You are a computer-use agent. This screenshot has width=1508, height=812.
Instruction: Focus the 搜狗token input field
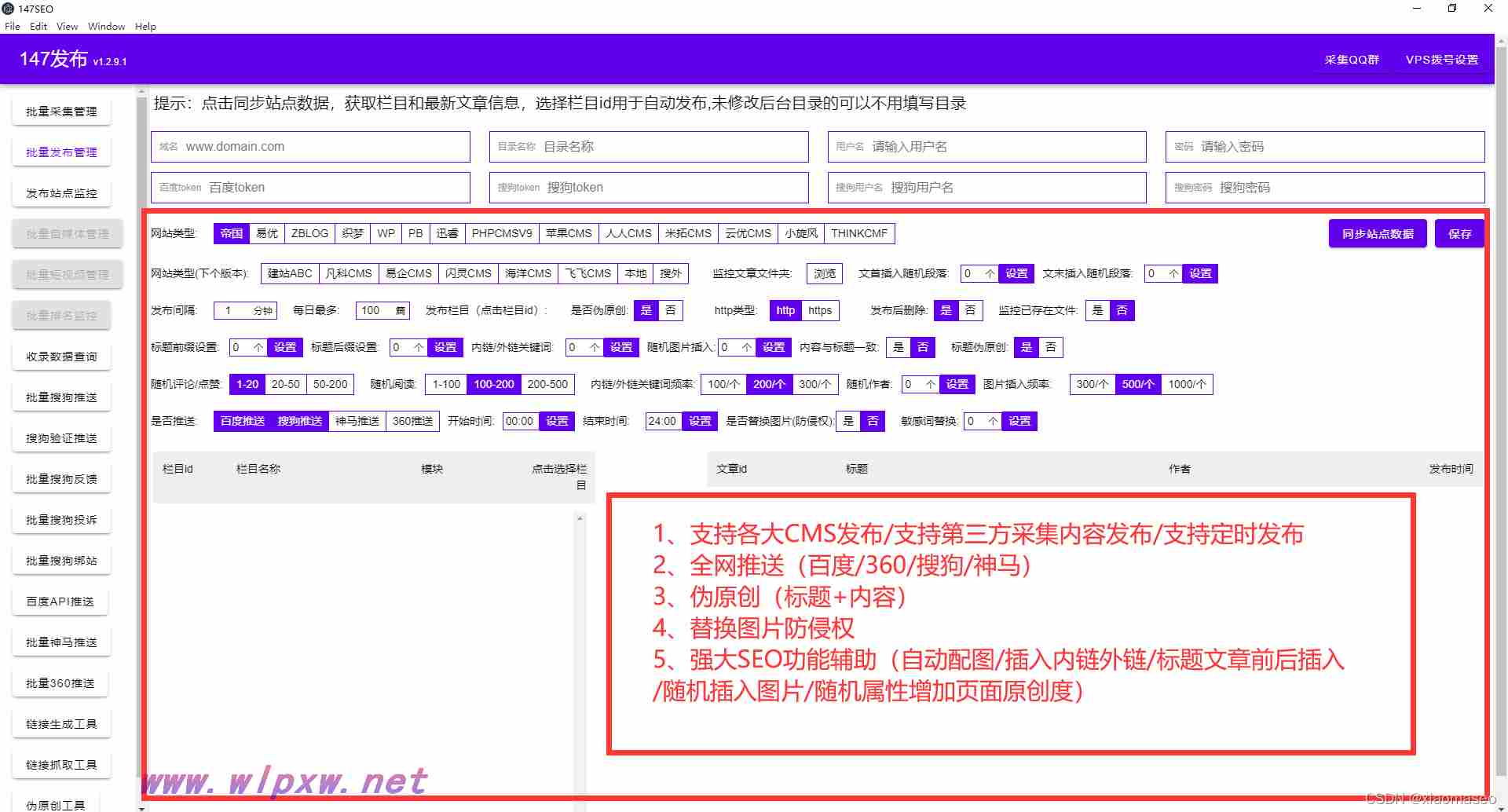tap(649, 188)
